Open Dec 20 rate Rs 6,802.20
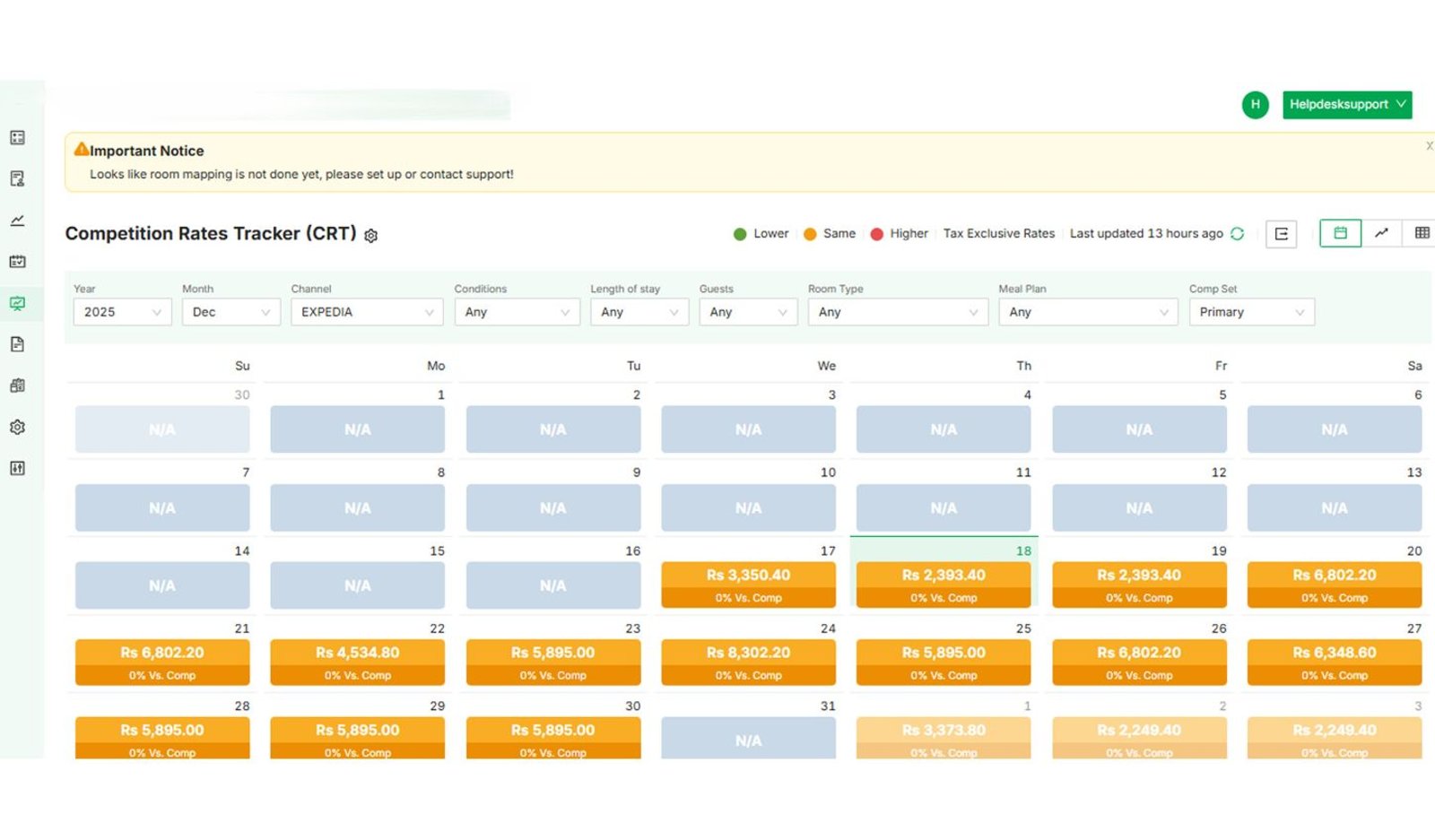The width and height of the screenshot is (1435, 840). (x=1335, y=585)
